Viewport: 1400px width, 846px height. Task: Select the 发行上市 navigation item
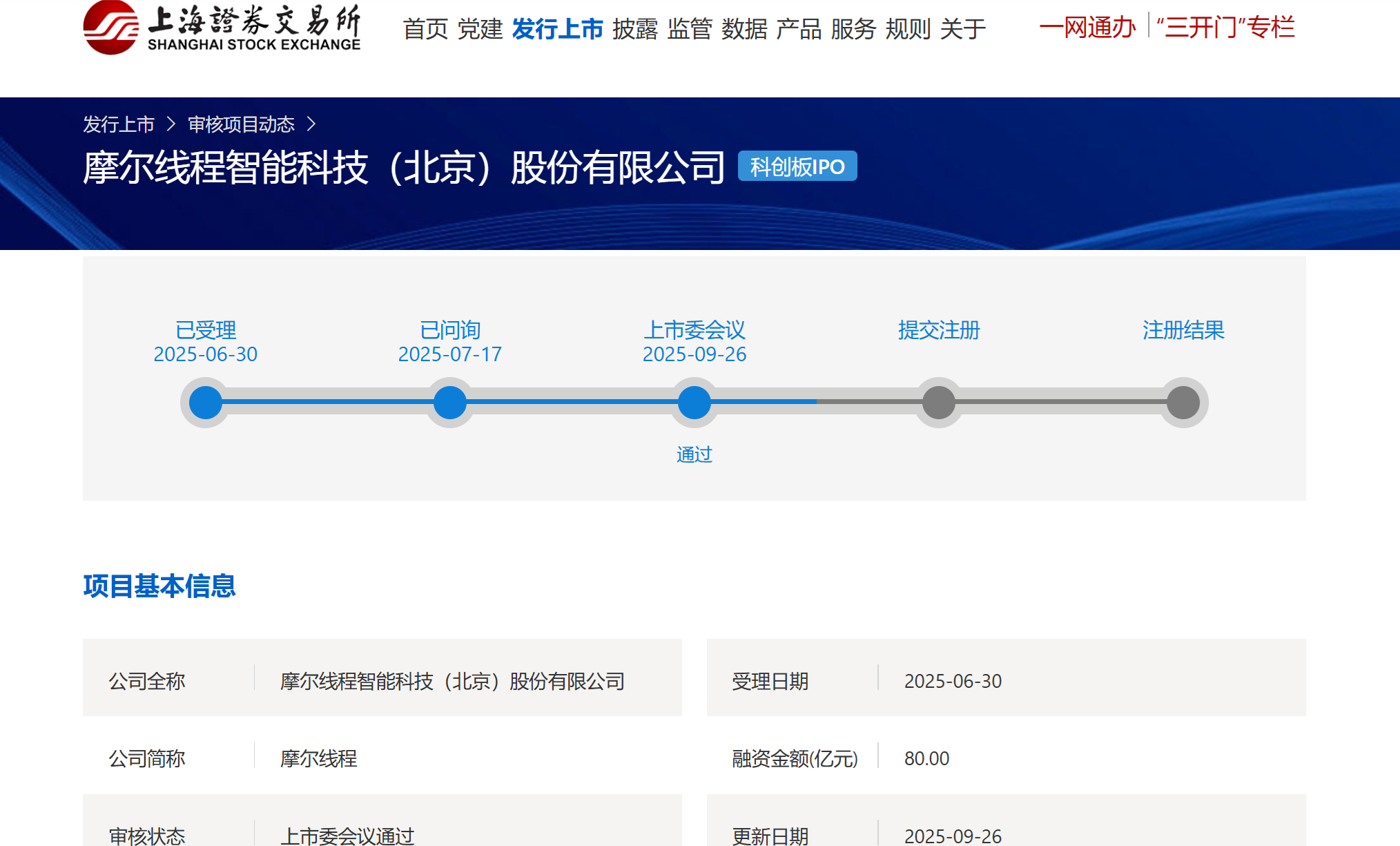click(x=558, y=29)
